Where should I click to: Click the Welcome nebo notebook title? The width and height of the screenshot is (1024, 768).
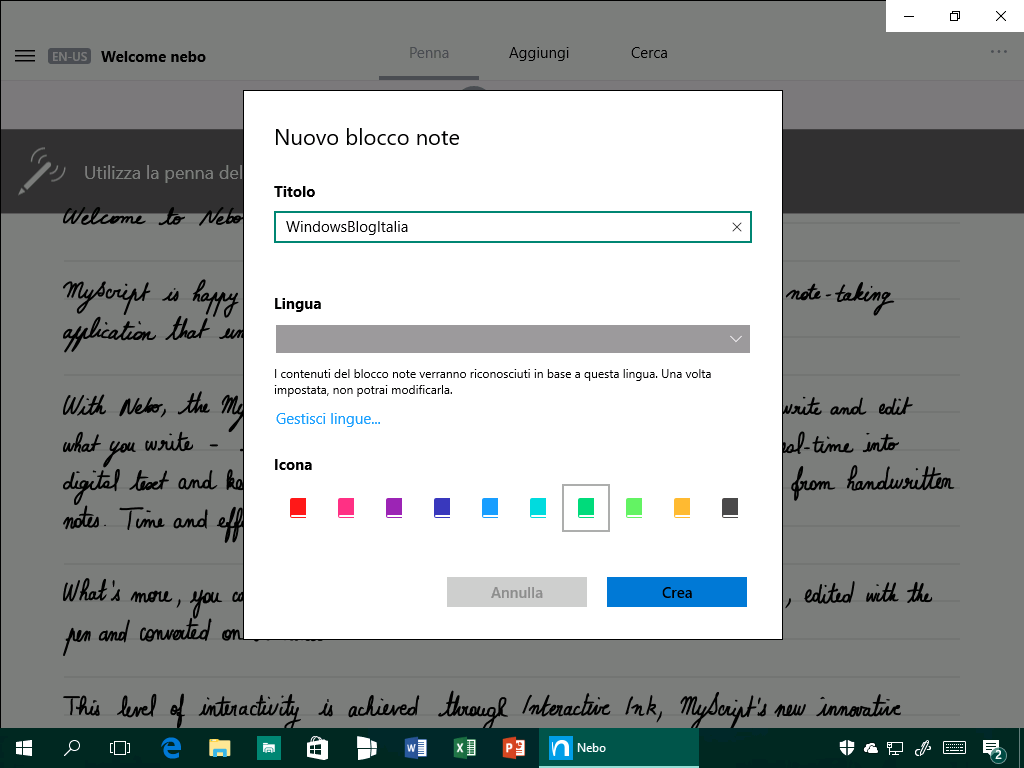(x=153, y=57)
